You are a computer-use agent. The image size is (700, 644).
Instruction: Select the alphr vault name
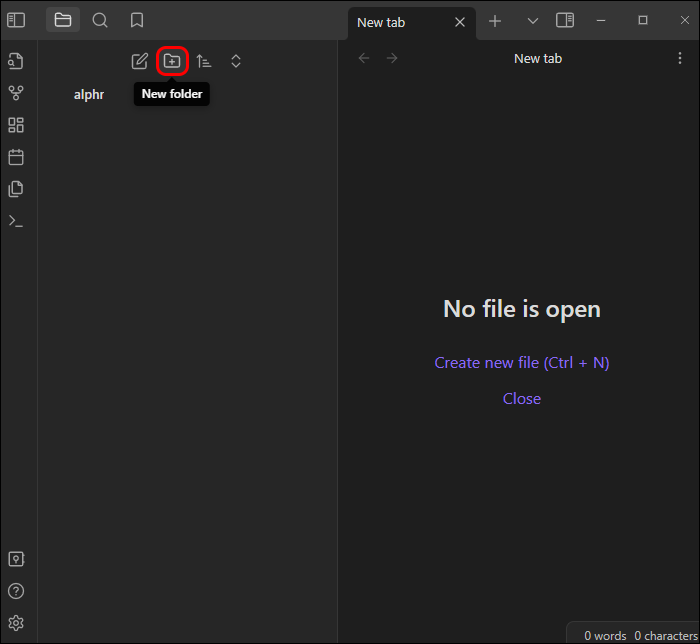tap(89, 95)
